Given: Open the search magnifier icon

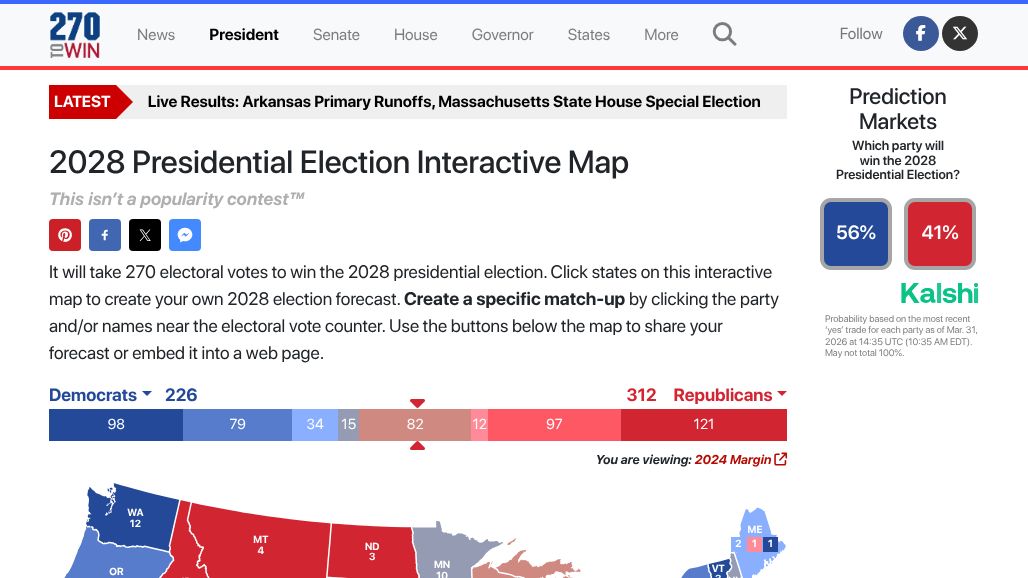Looking at the screenshot, I should [724, 34].
